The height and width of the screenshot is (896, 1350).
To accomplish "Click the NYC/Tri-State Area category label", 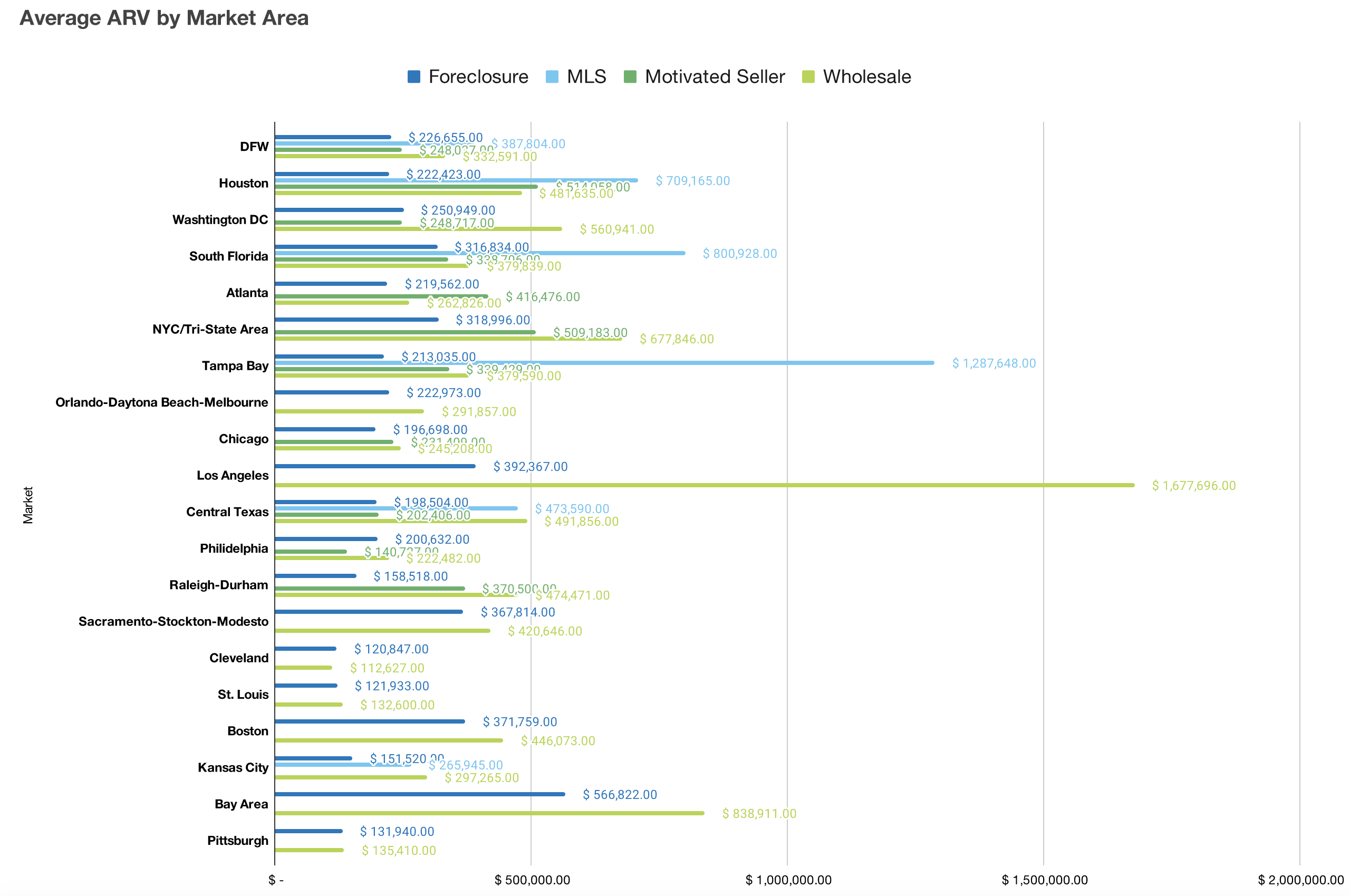I will (x=210, y=329).
